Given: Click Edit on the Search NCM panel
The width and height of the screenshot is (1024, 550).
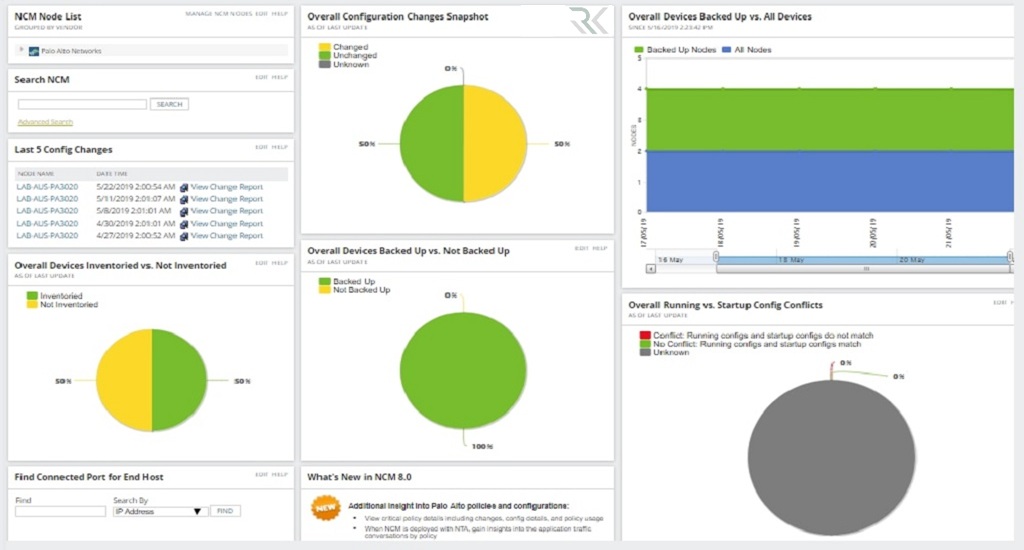Looking at the screenshot, I should click(x=261, y=77).
